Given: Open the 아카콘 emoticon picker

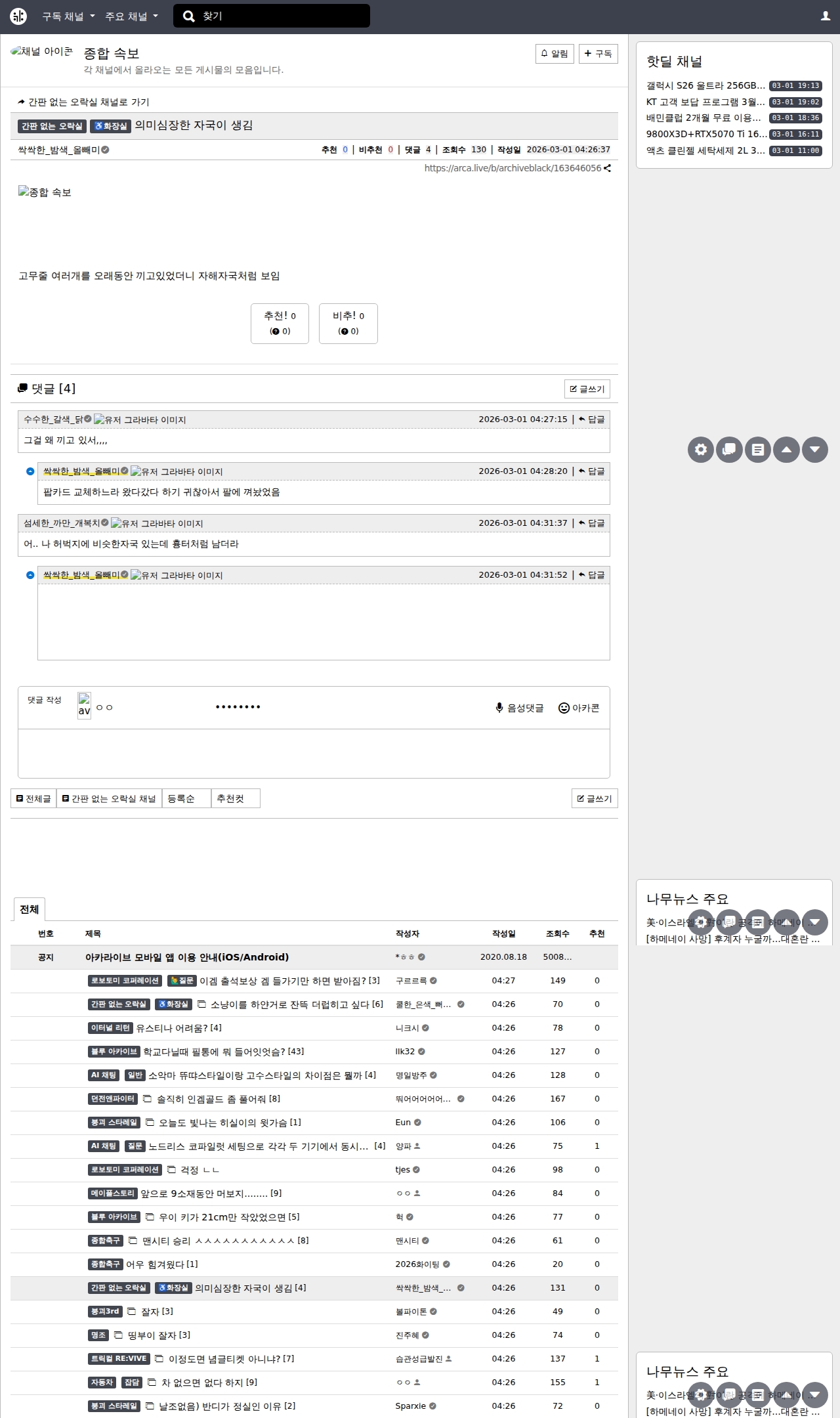Looking at the screenshot, I should point(579,708).
